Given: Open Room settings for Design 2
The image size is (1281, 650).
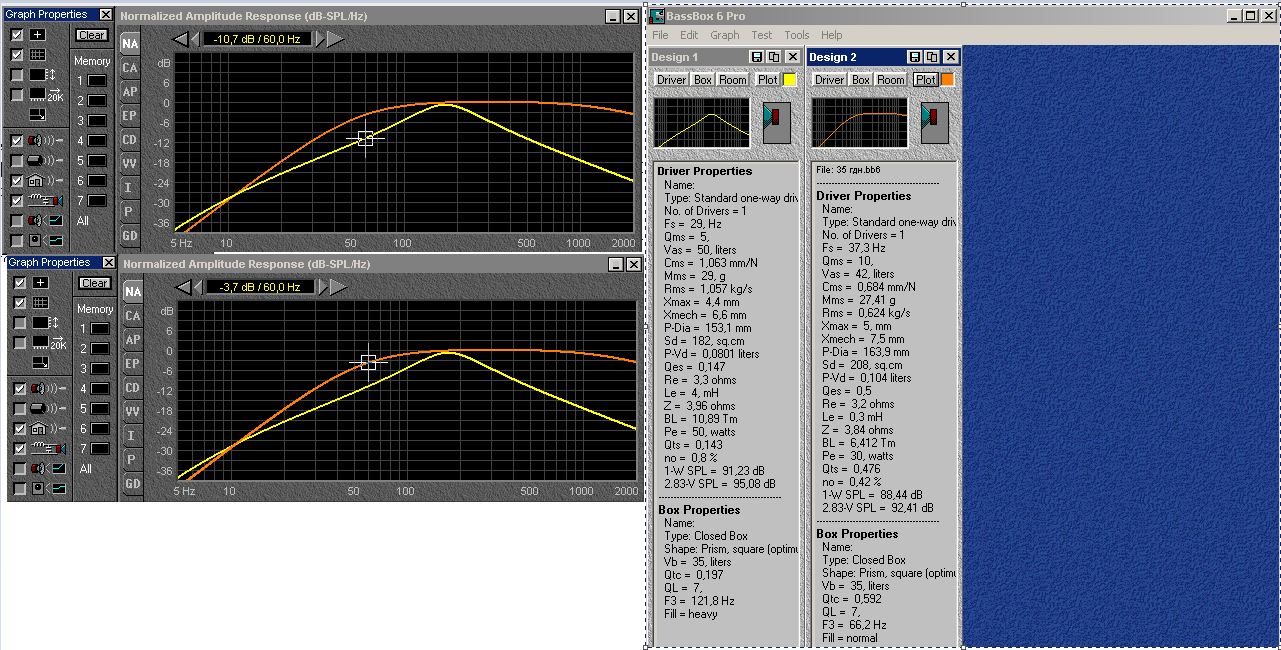Looking at the screenshot, I should [891, 79].
